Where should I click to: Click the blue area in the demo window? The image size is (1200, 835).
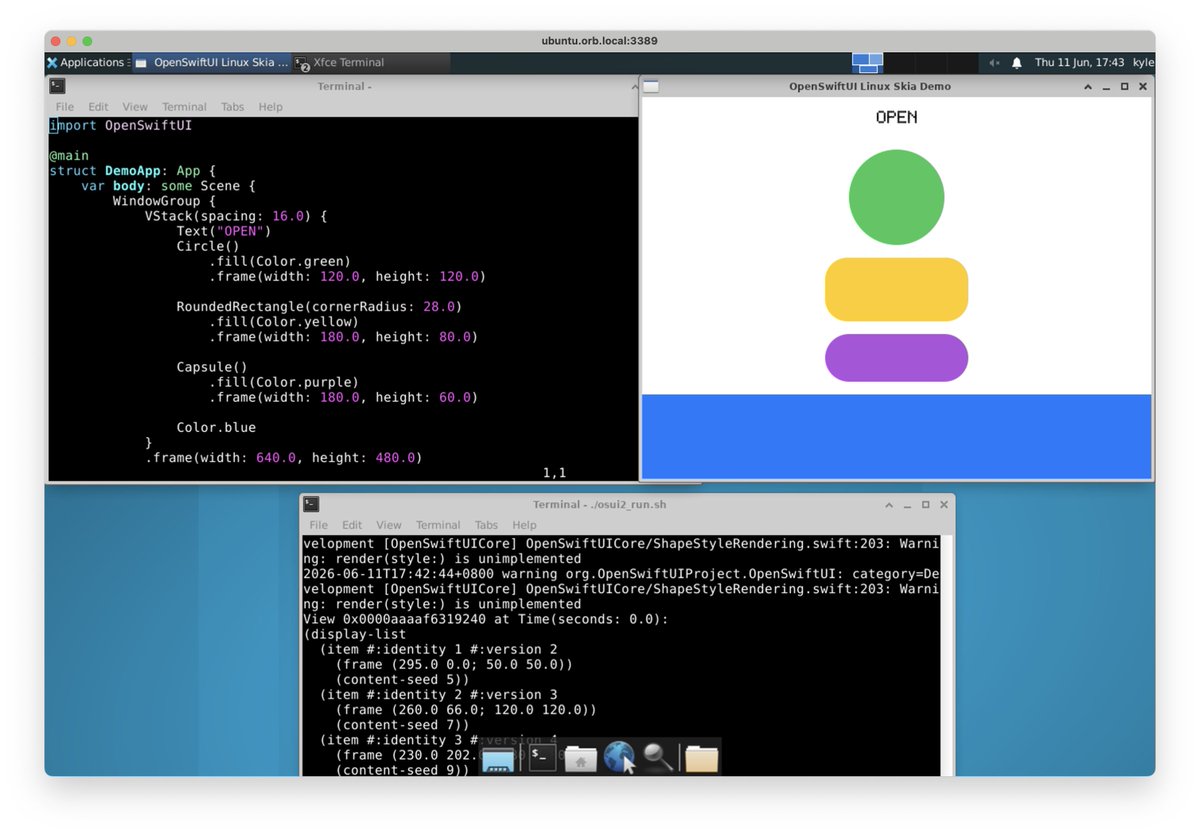tap(896, 436)
